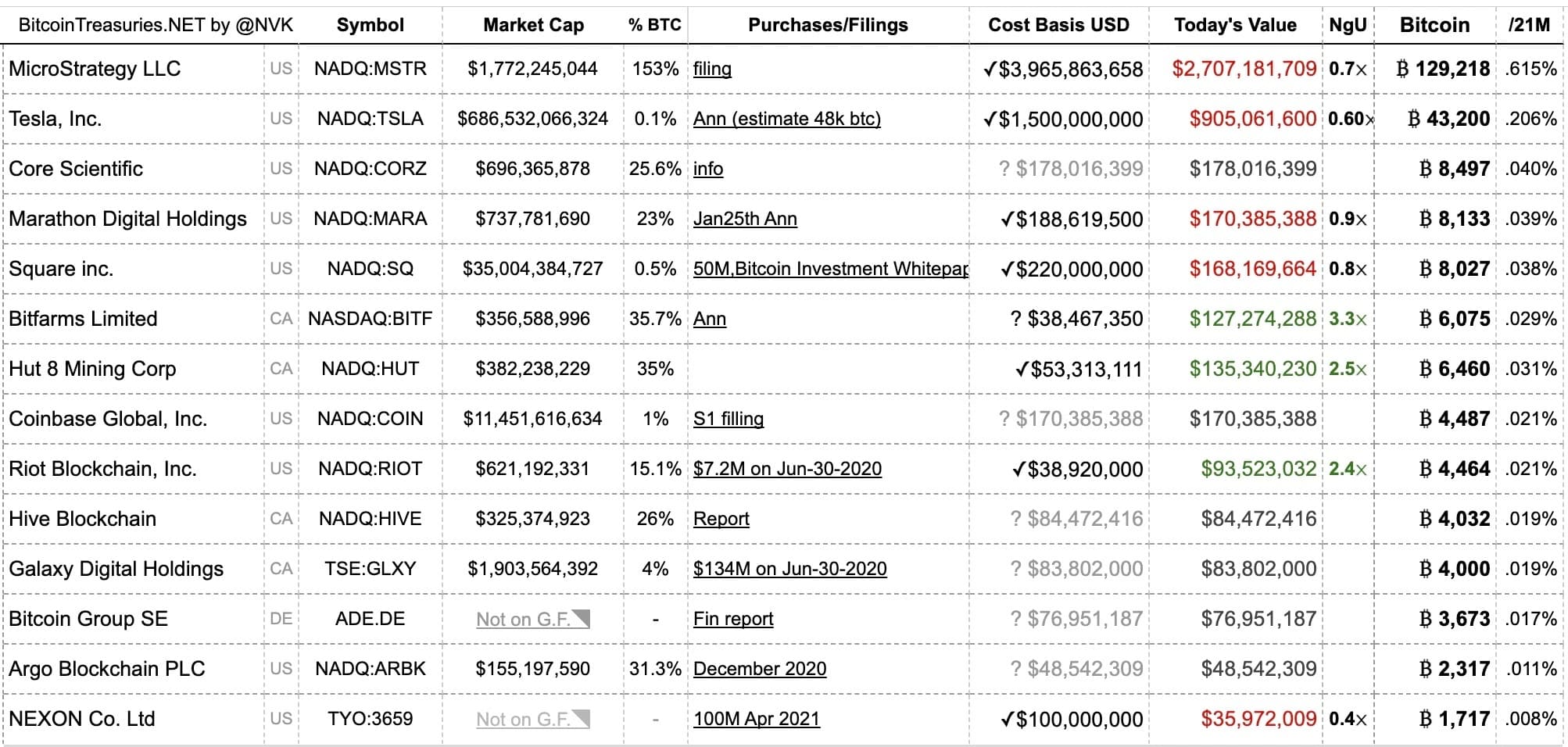This screenshot has height=747, width=1568.
Task: Click the Today's Value column header
Action: tap(1235, 25)
